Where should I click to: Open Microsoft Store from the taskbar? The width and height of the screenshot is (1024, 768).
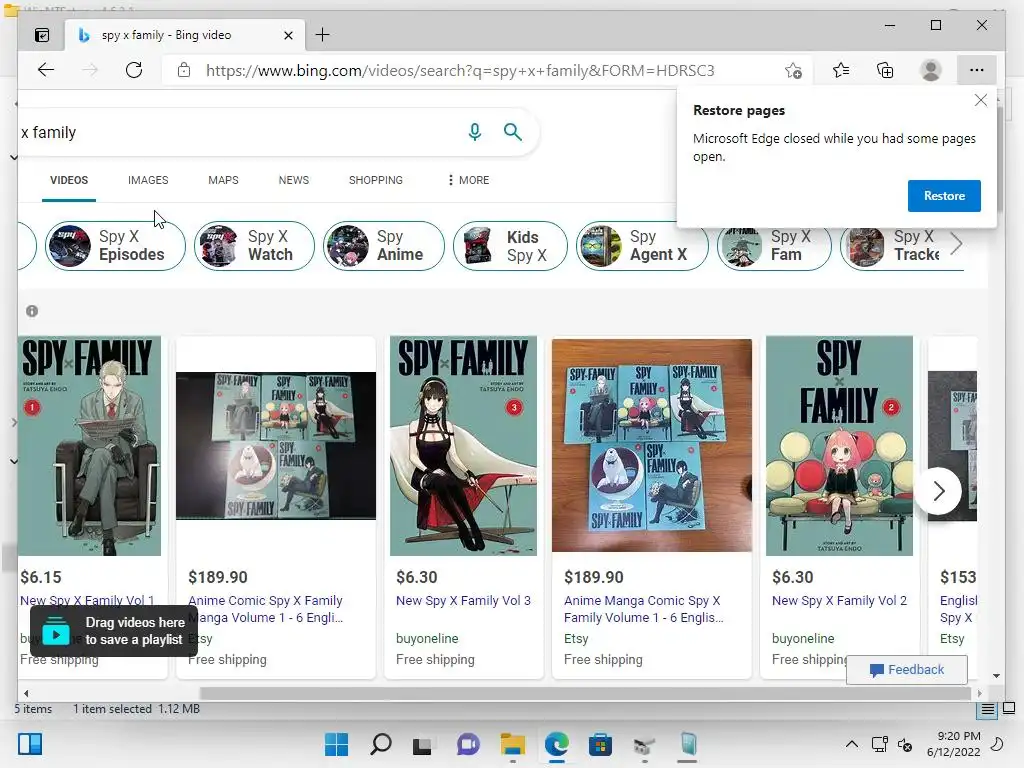600,744
